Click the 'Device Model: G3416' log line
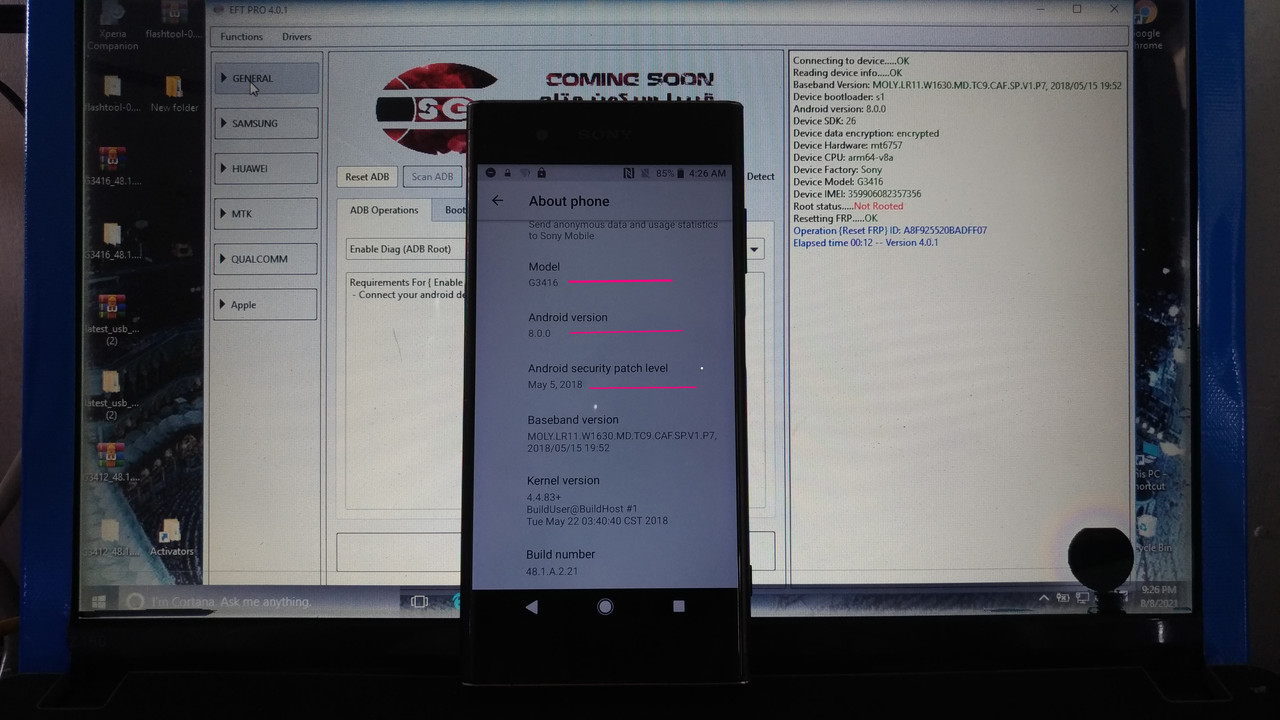 [839, 182]
